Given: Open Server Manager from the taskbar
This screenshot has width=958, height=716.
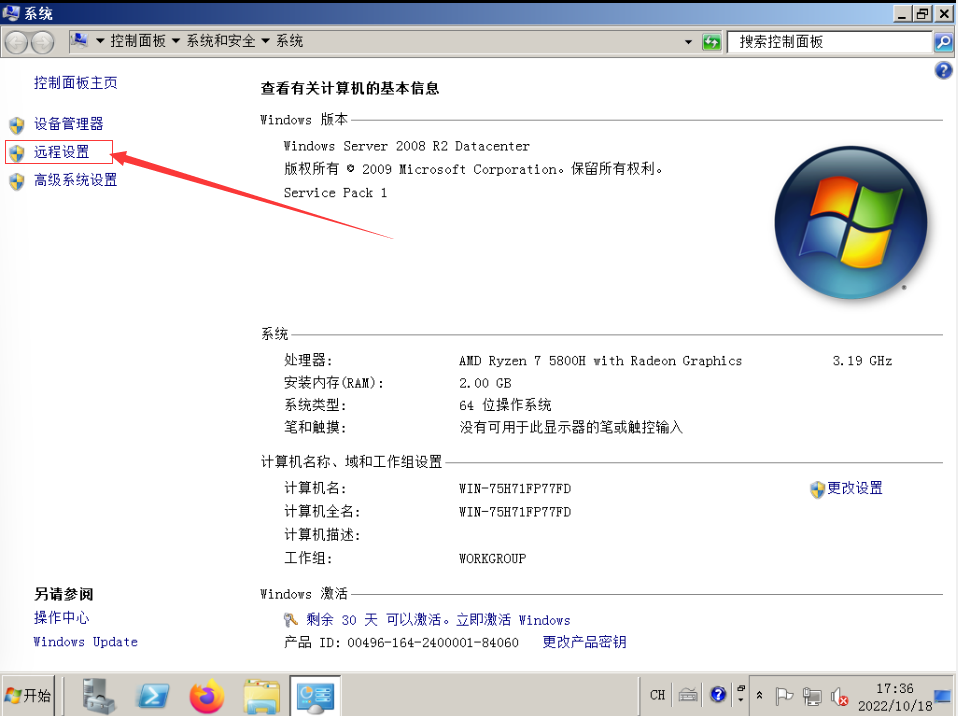Looking at the screenshot, I should point(98,696).
